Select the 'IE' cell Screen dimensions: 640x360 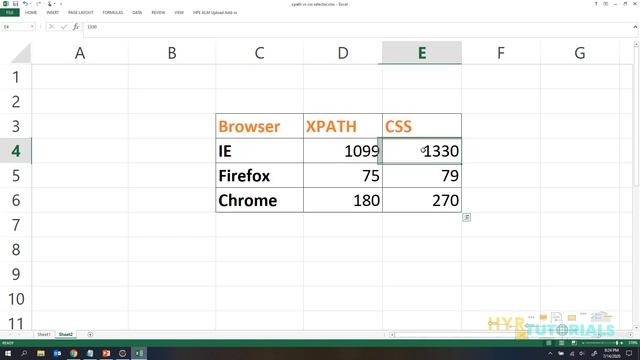click(x=259, y=151)
